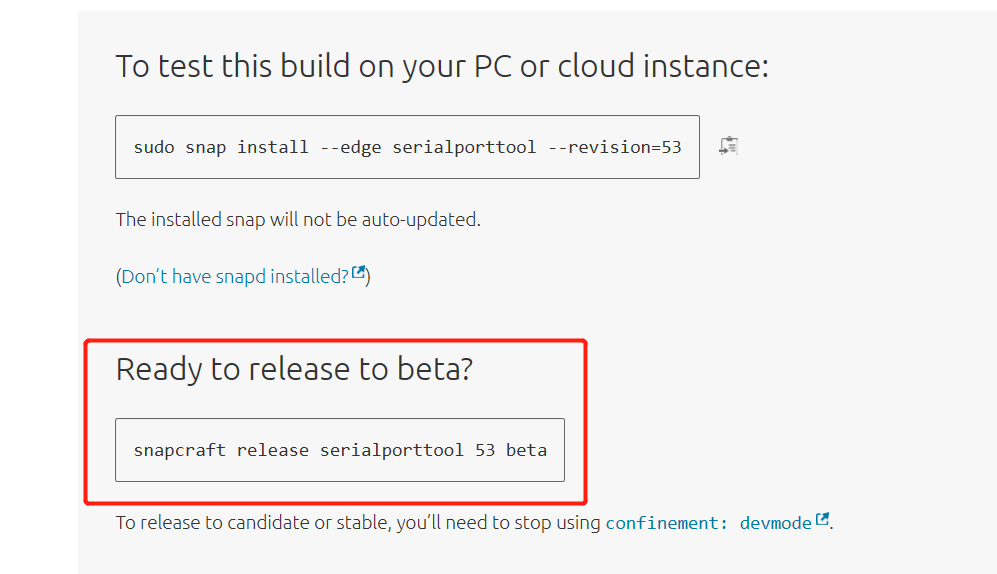Click external link icon after confinement: devmode
Screen dimensions: 997x574
822,520
